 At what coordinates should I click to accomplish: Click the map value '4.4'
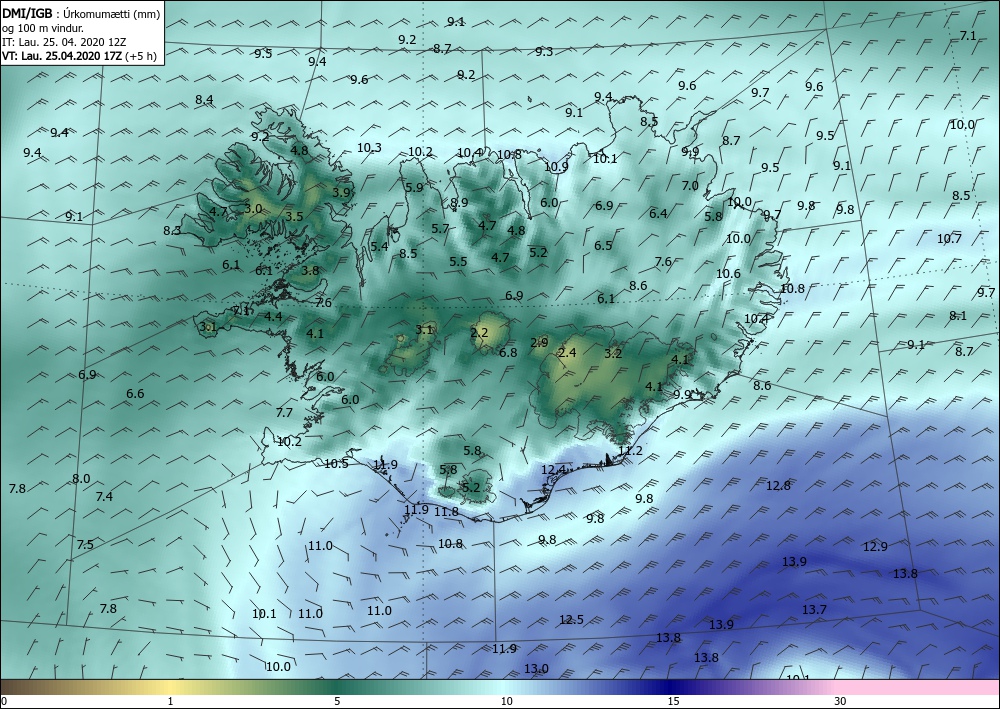point(274,316)
